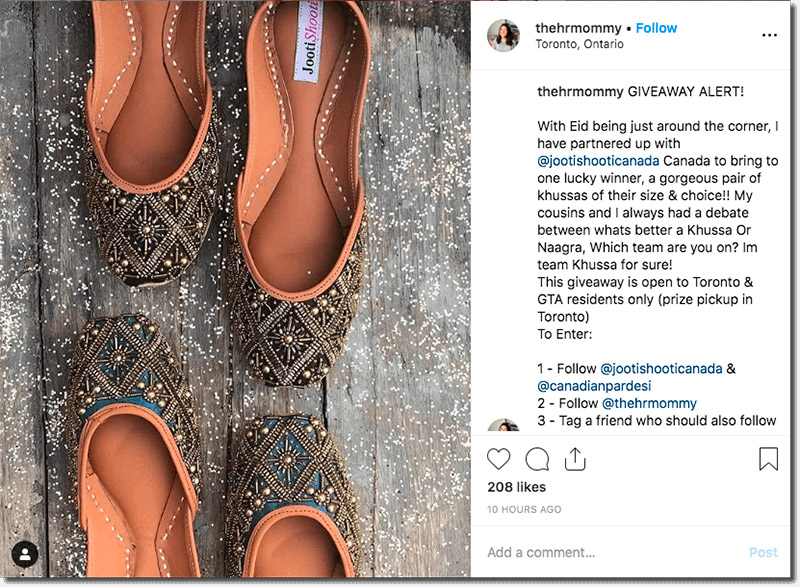Screen dimensions: 800x587
Task: Open comments via speech bubble icon
Action: pos(537,459)
